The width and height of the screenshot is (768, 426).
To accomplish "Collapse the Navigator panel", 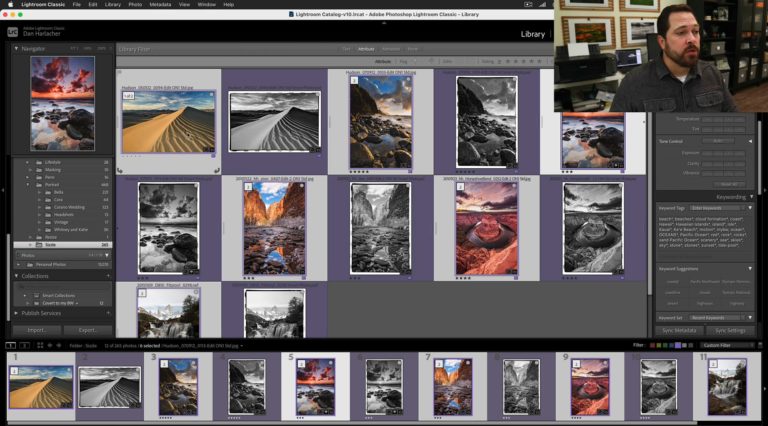I will pyautogui.click(x=16, y=48).
